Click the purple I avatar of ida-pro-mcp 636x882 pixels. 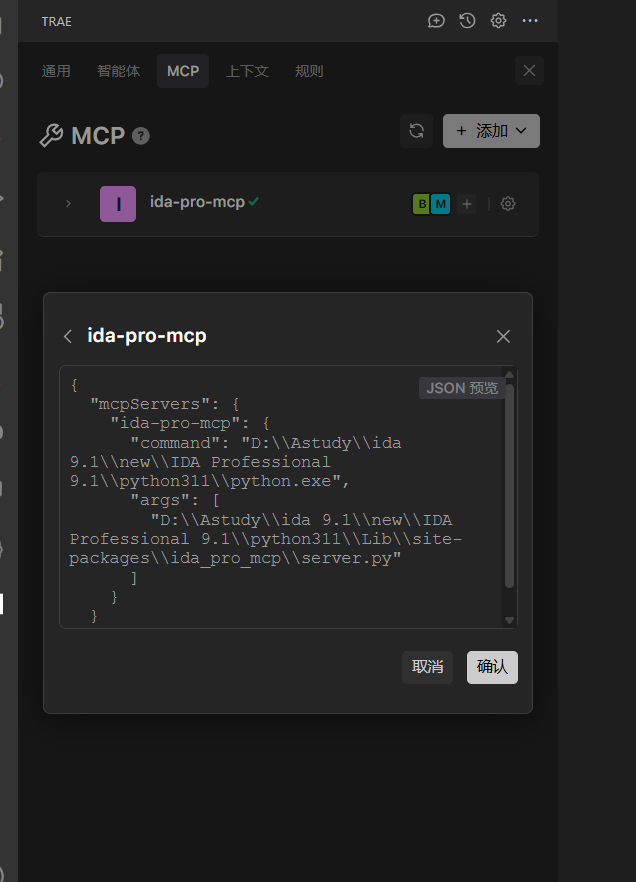point(118,204)
